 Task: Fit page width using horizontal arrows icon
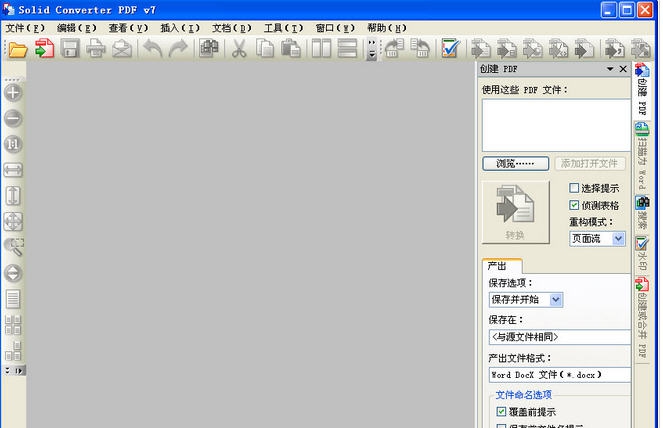13,170
